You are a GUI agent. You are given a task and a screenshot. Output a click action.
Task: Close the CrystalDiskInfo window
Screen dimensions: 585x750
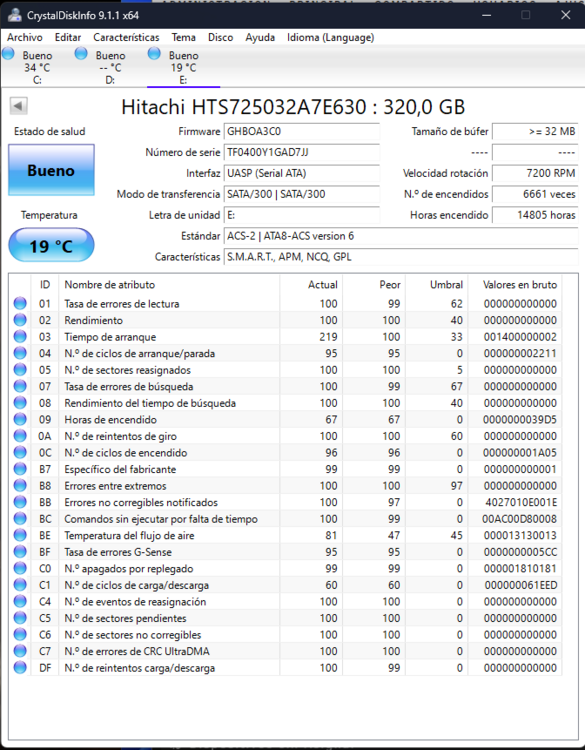tap(565, 15)
